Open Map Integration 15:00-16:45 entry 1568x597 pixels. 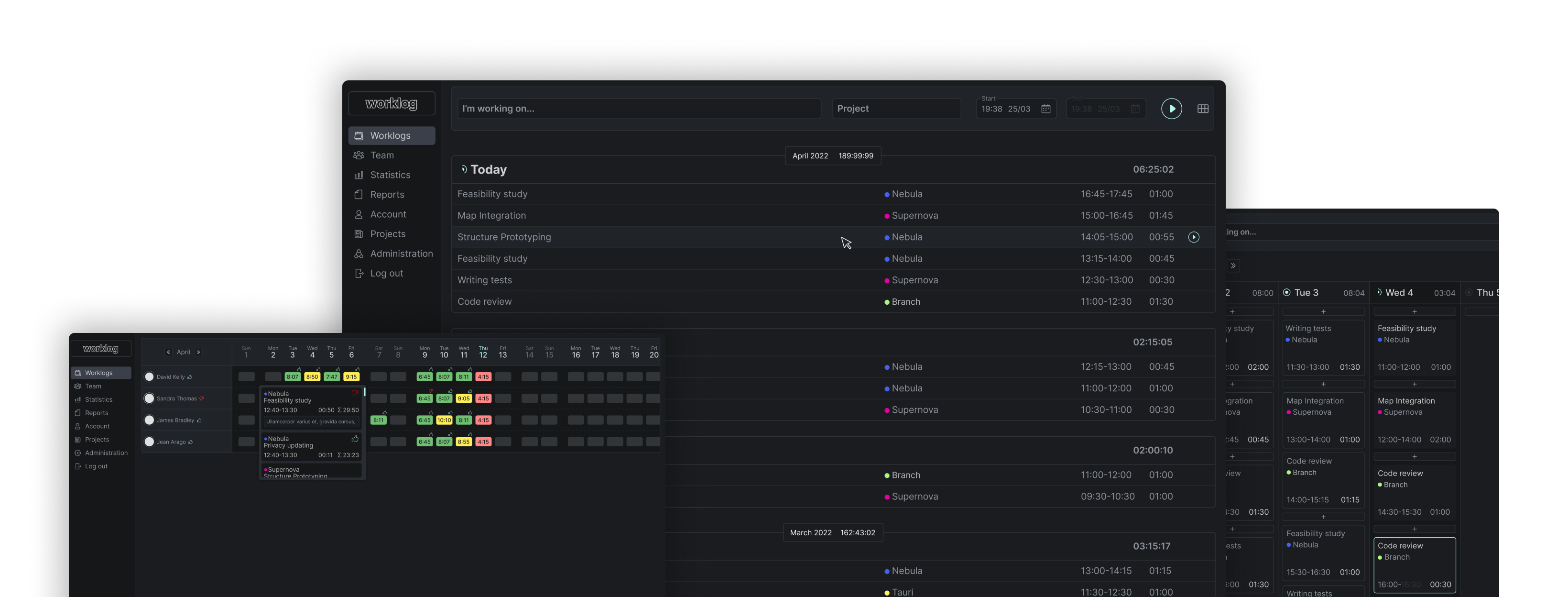point(833,216)
